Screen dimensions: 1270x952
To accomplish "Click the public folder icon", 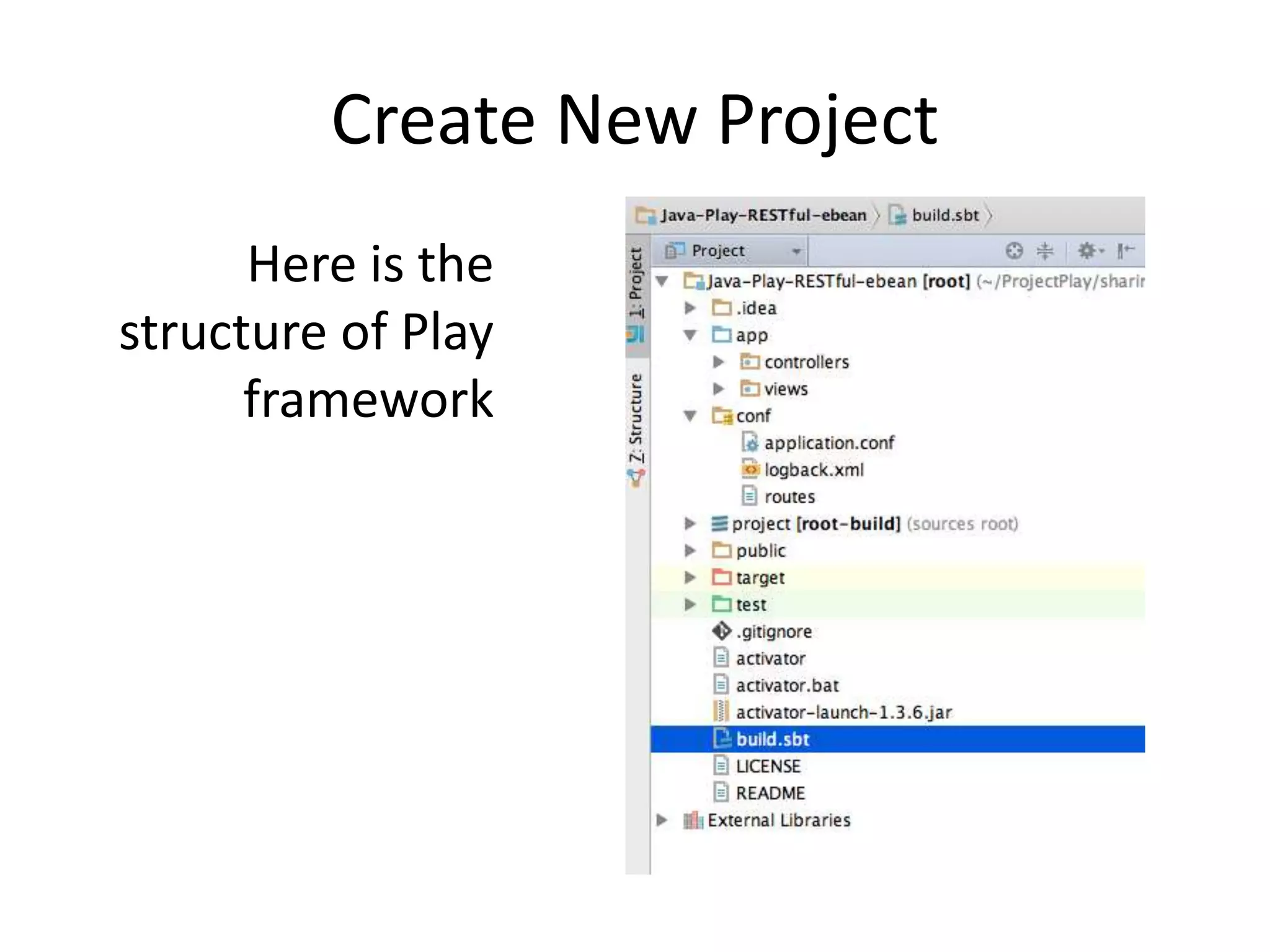I will [x=722, y=550].
